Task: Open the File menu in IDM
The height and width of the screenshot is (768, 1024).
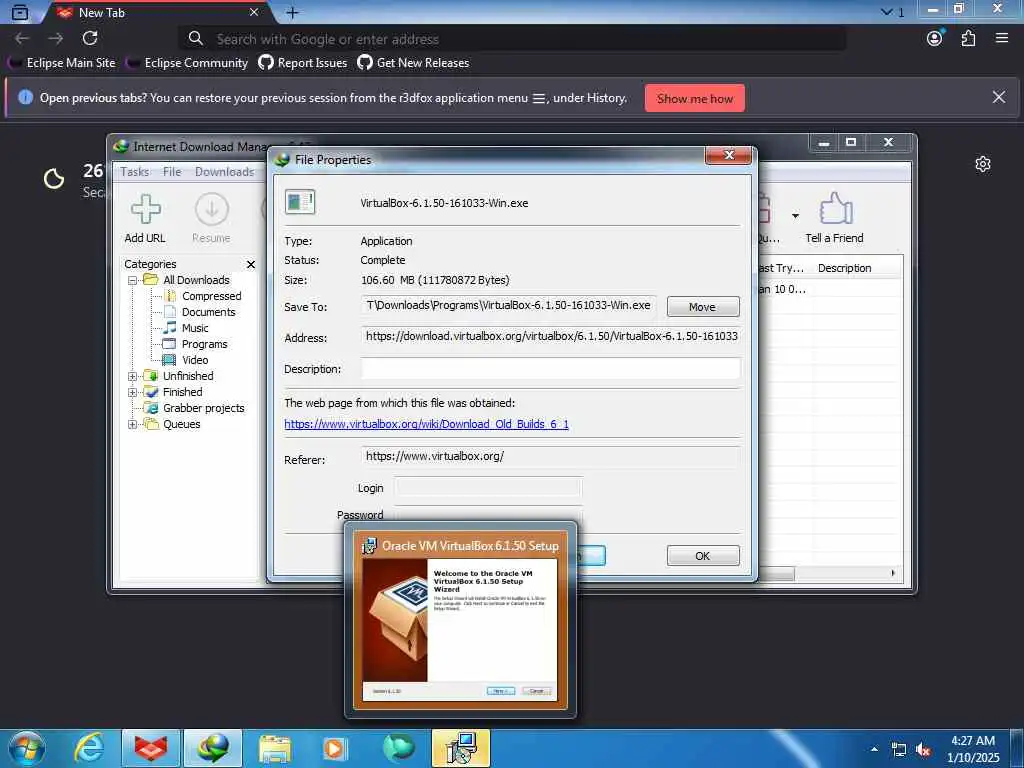Action: pos(172,172)
